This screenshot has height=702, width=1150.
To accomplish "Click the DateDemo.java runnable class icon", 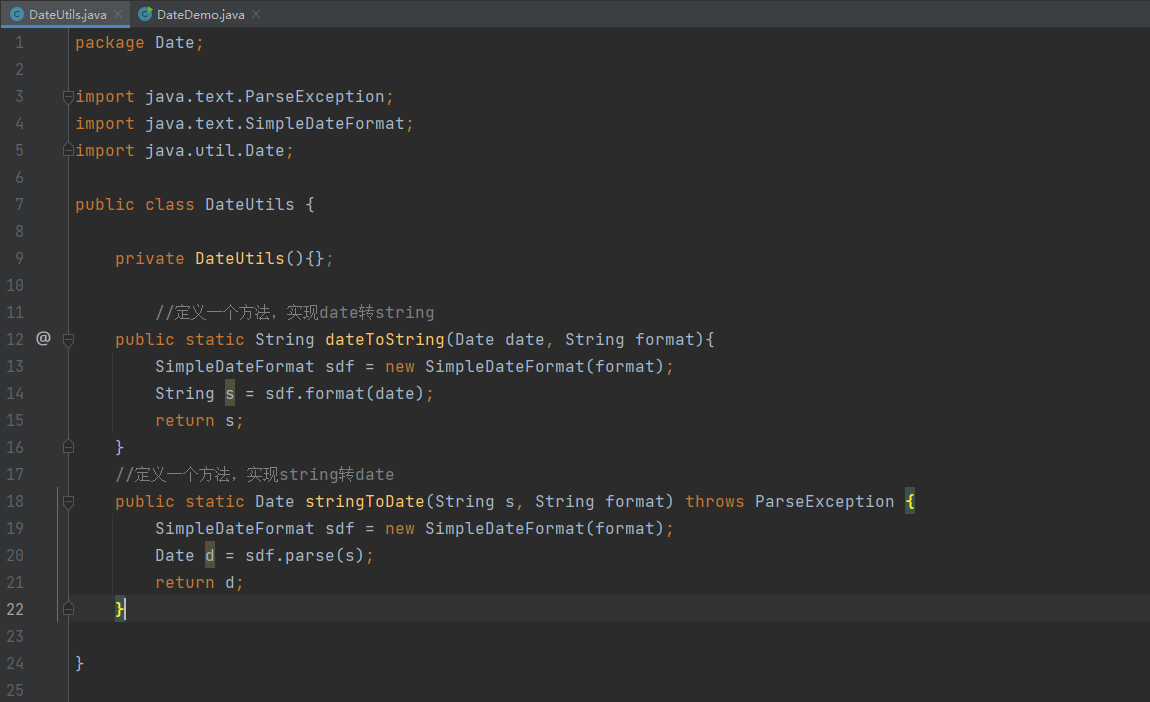I will (x=146, y=14).
